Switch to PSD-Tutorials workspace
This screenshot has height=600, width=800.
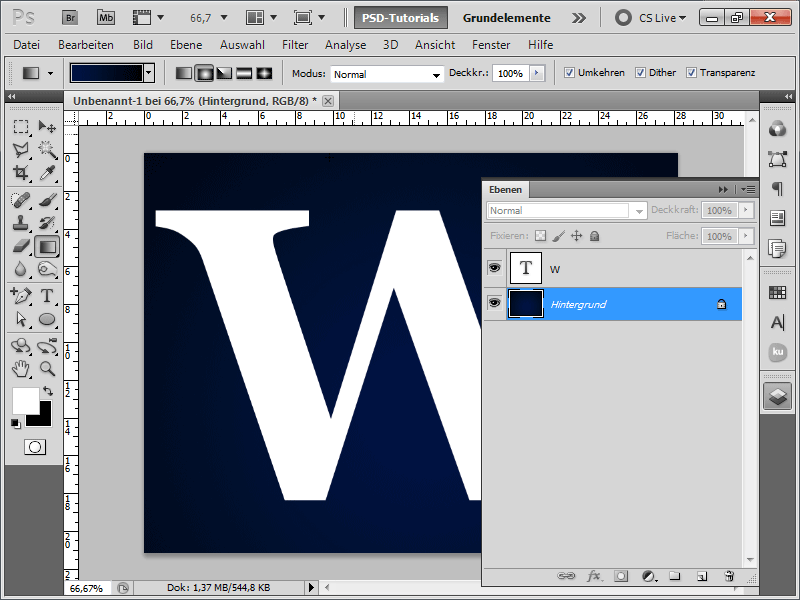tap(401, 18)
